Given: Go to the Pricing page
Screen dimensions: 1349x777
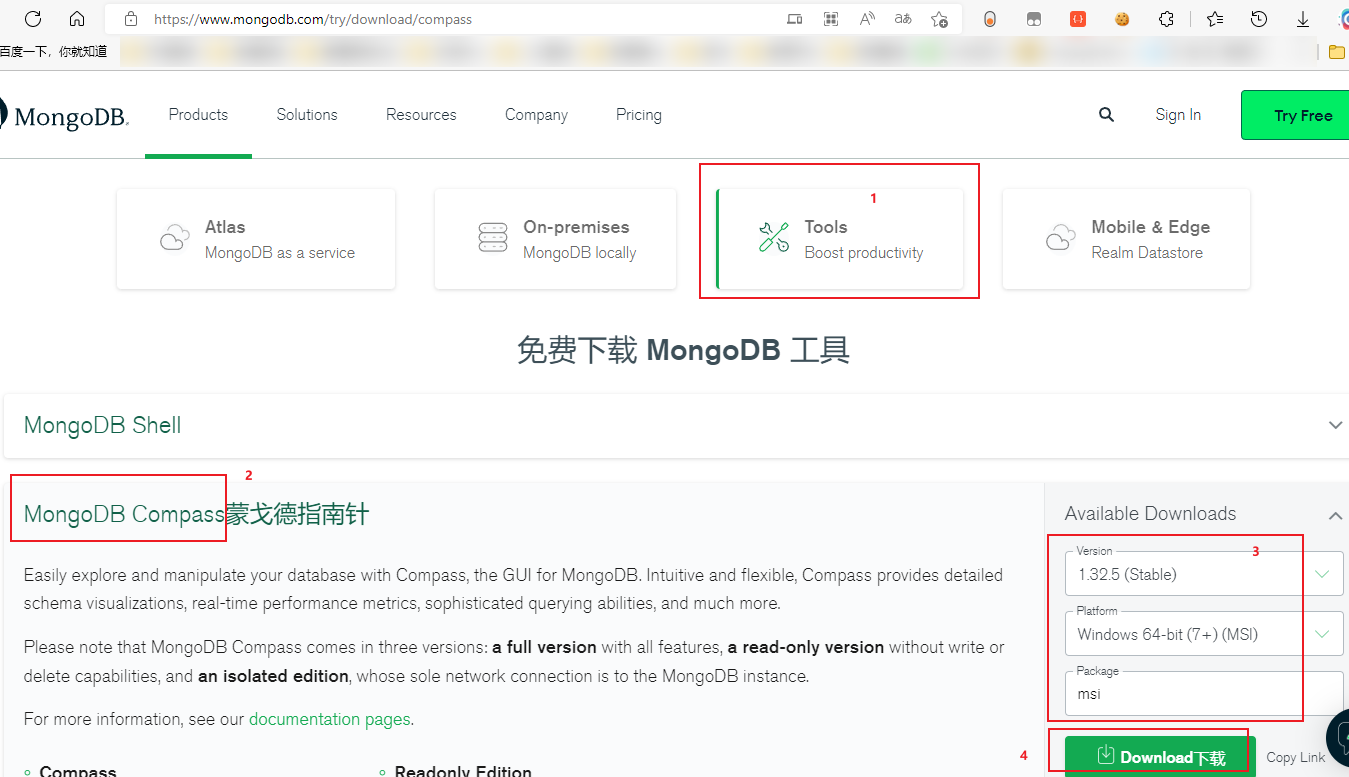Looking at the screenshot, I should 639,115.
